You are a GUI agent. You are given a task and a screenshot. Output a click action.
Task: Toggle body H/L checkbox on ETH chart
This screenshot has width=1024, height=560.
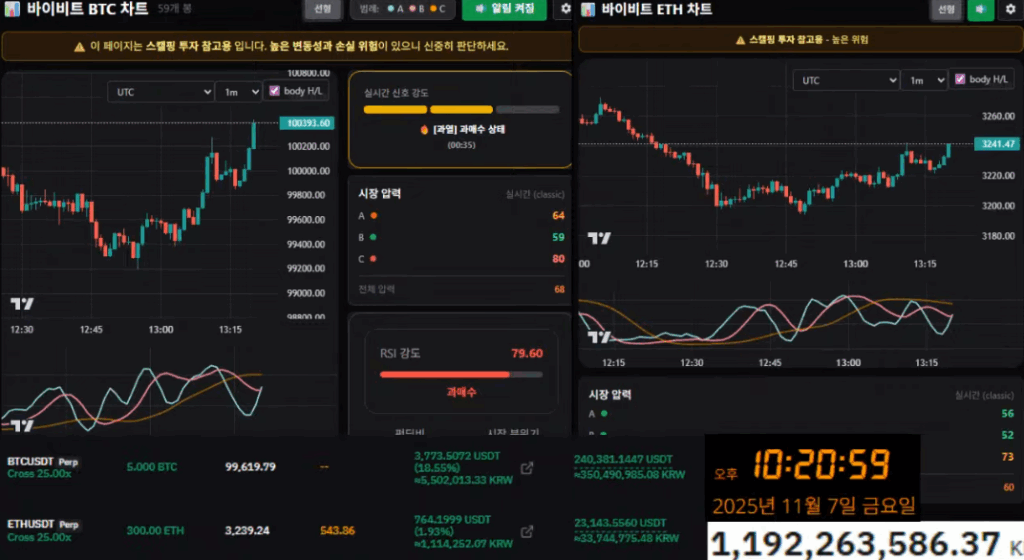pos(960,80)
